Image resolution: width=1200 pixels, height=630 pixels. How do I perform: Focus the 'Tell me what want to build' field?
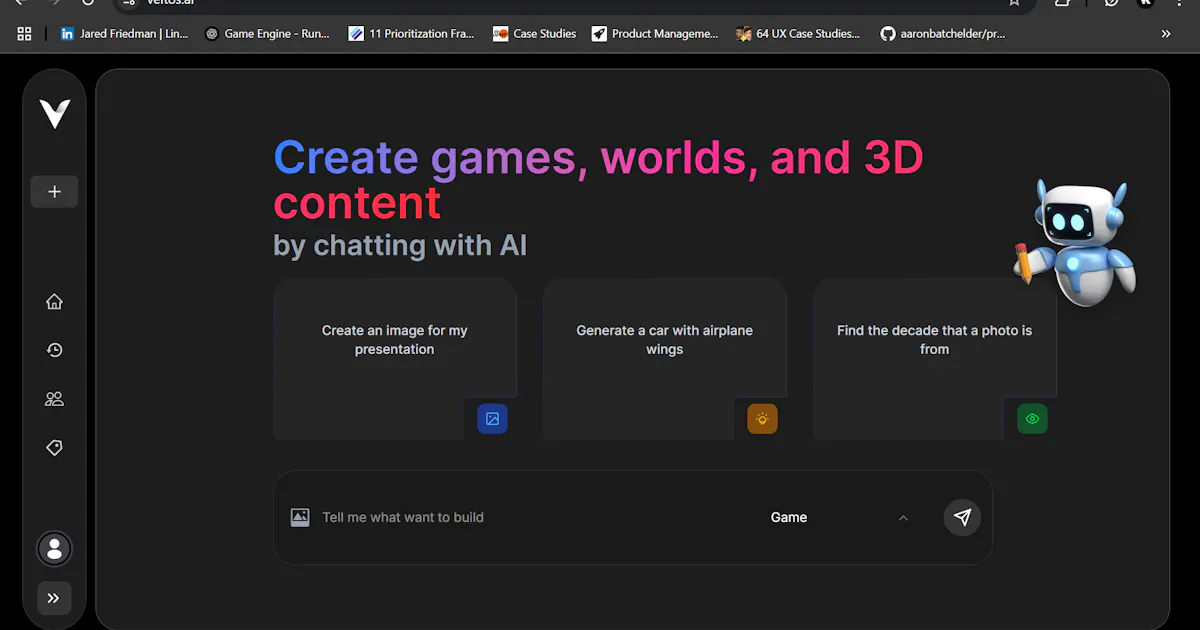[535, 517]
